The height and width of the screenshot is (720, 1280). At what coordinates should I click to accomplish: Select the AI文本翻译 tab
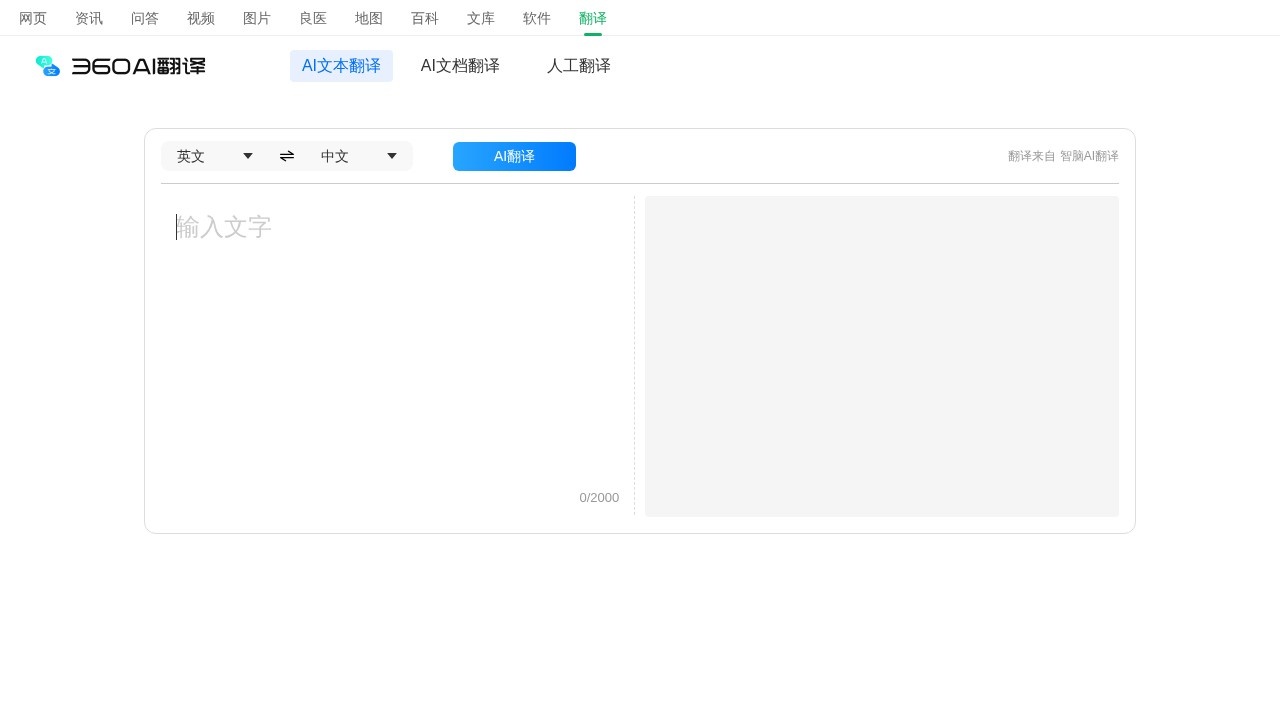[x=341, y=65]
